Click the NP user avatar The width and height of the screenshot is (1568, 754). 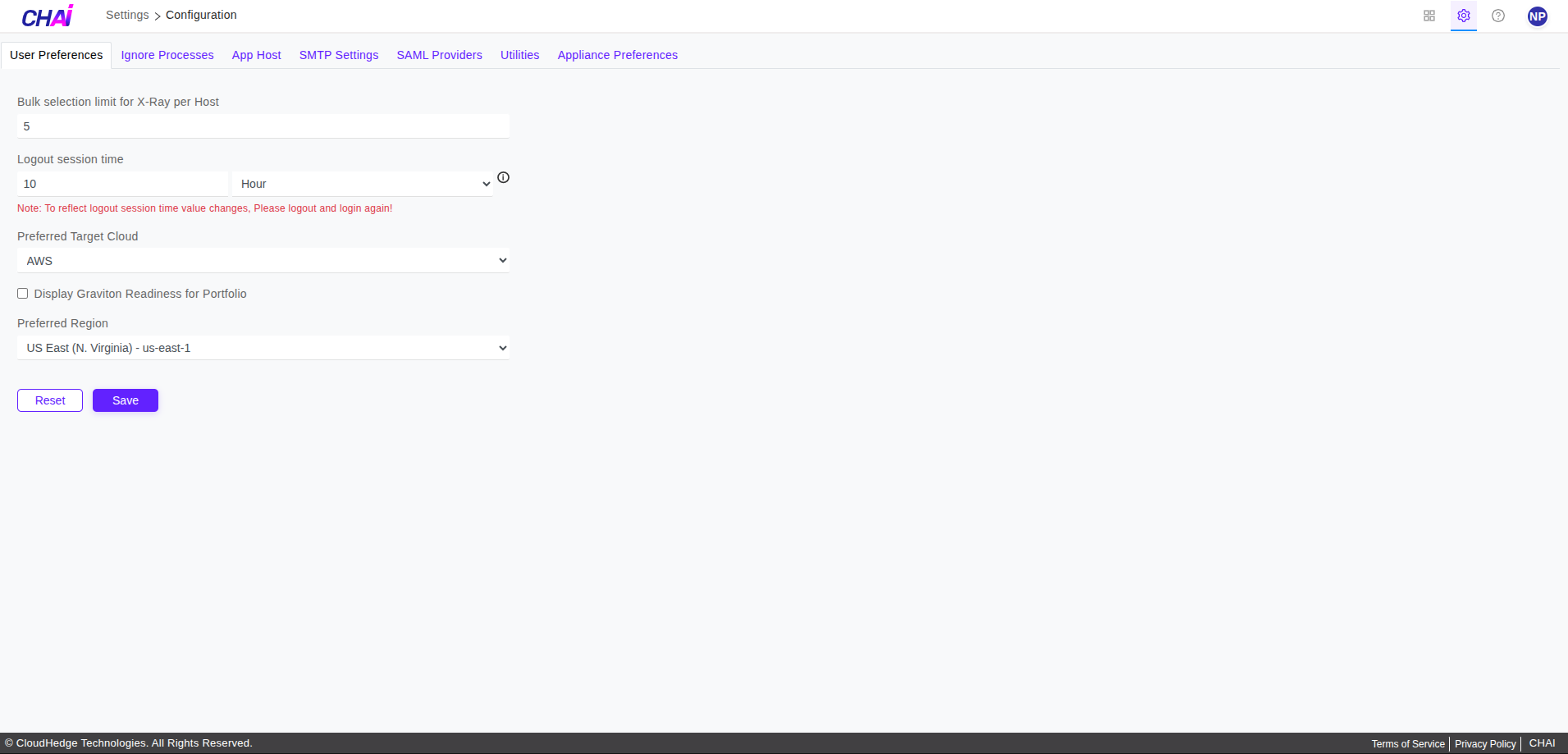tap(1538, 16)
